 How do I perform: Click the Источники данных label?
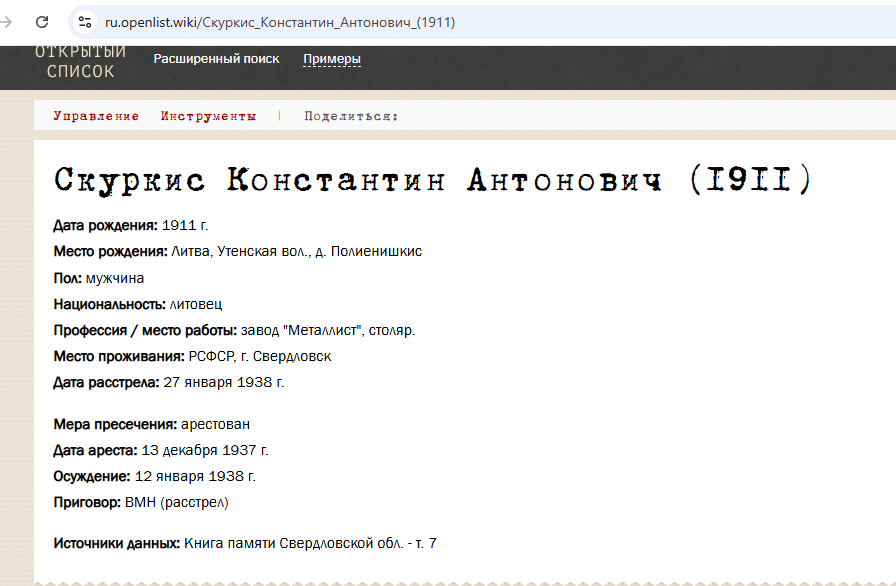point(117,544)
